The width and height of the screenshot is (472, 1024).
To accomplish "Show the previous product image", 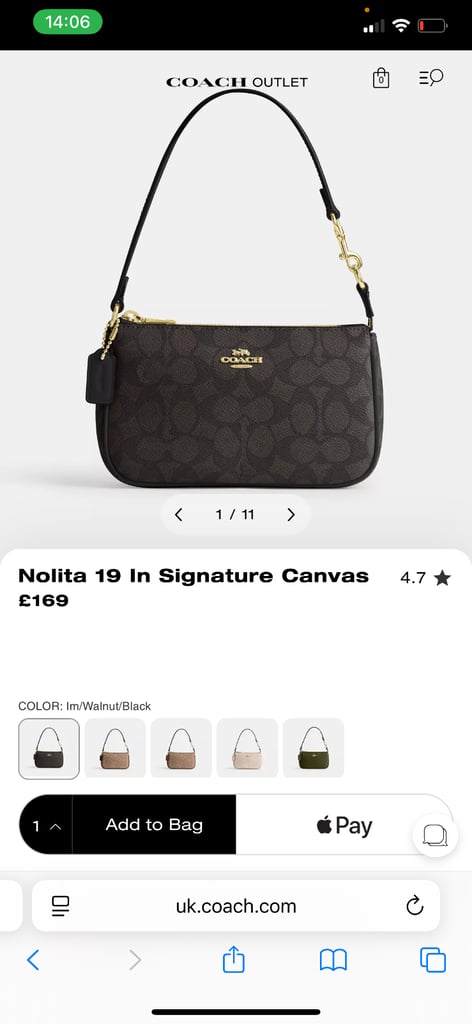I will coord(178,515).
